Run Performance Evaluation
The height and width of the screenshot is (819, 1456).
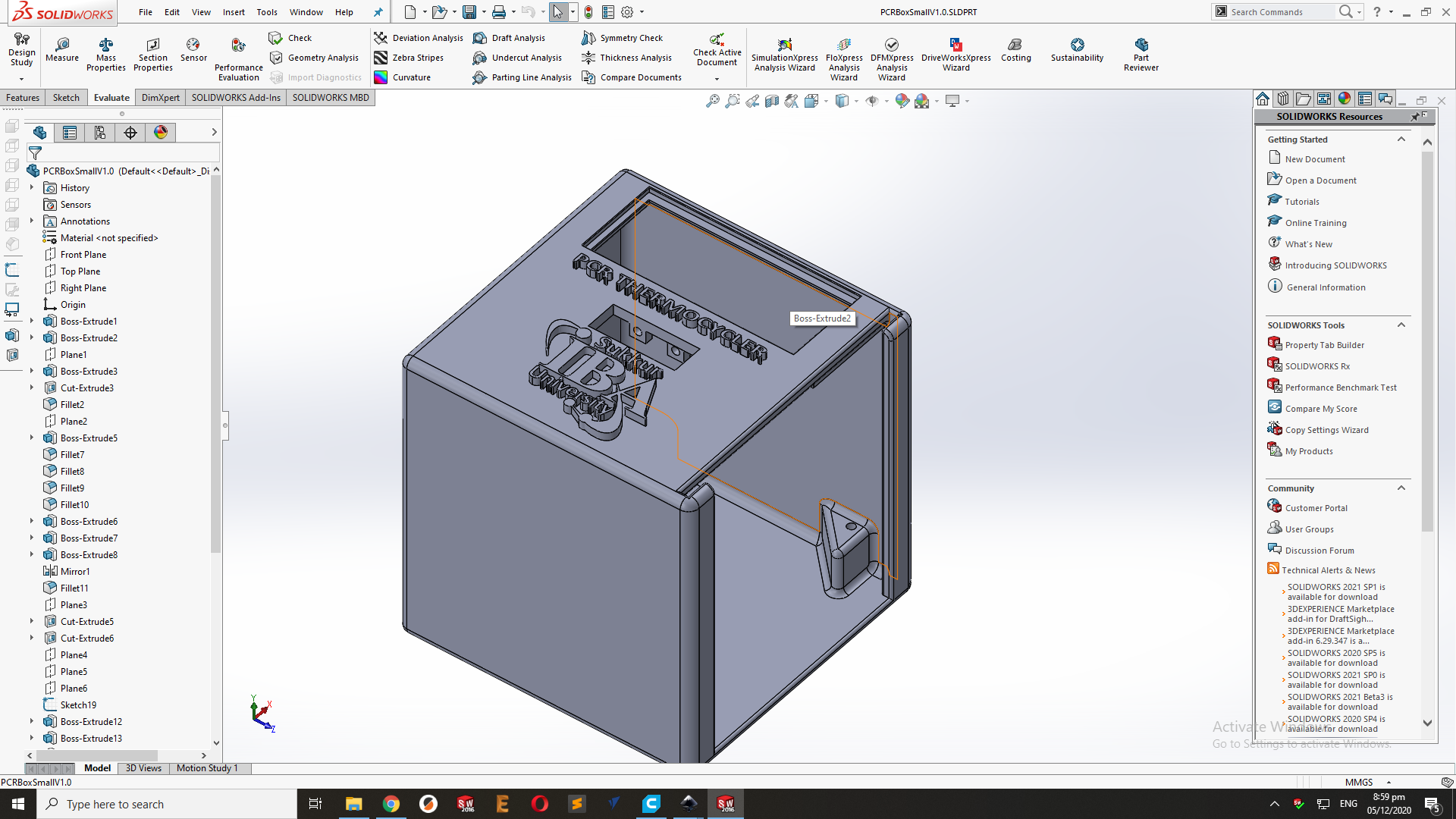pyautogui.click(x=239, y=59)
